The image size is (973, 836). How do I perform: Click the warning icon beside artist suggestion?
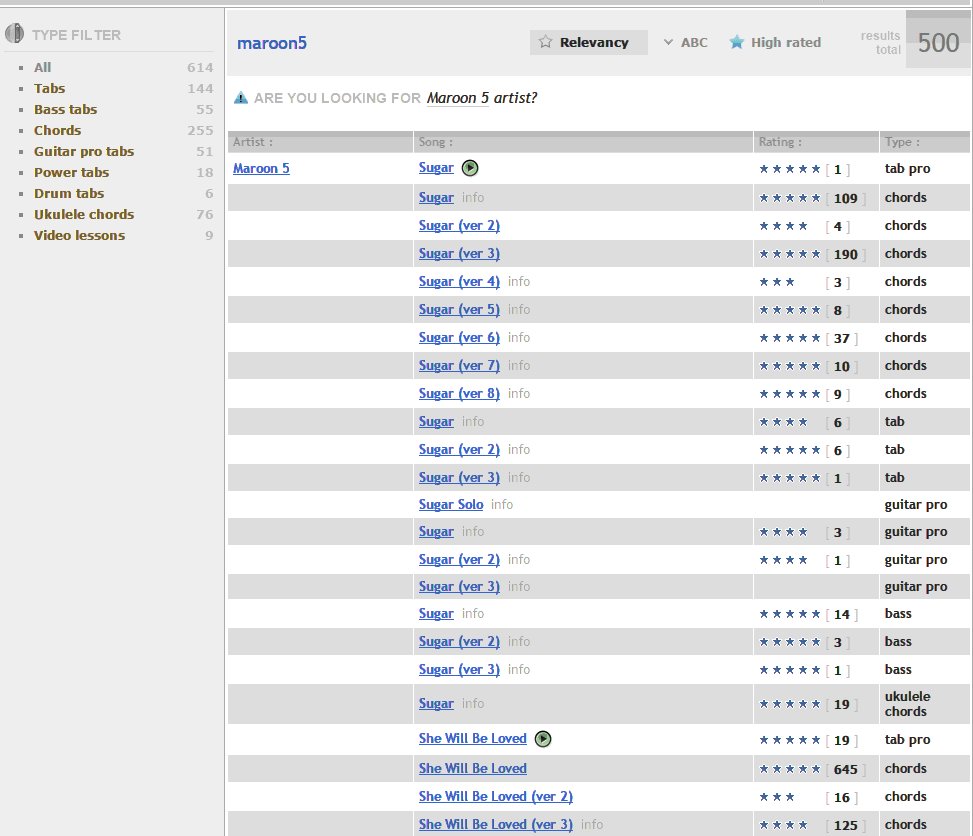pos(241,98)
